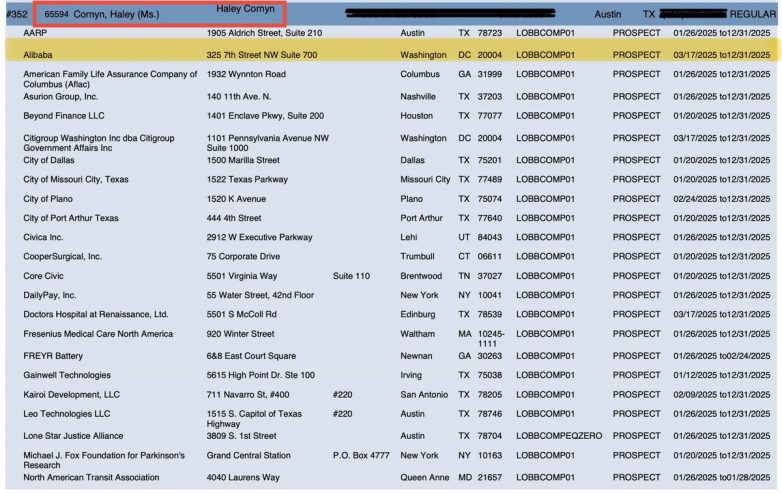Select zip code '06611'
The image size is (782, 493).
click(x=490, y=257)
